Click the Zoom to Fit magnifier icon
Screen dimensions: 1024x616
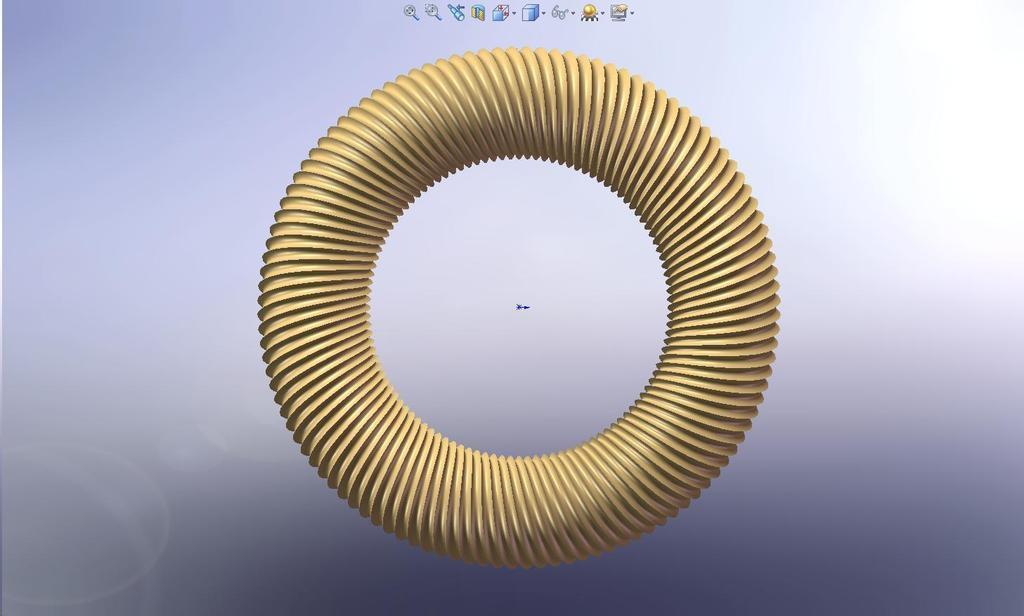click(x=411, y=12)
